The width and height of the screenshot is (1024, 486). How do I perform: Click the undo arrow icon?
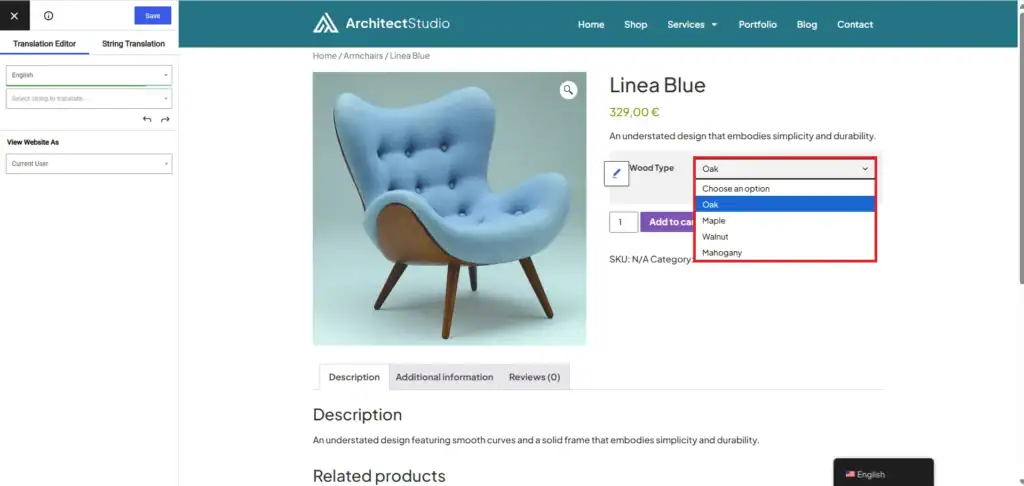tap(147, 120)
